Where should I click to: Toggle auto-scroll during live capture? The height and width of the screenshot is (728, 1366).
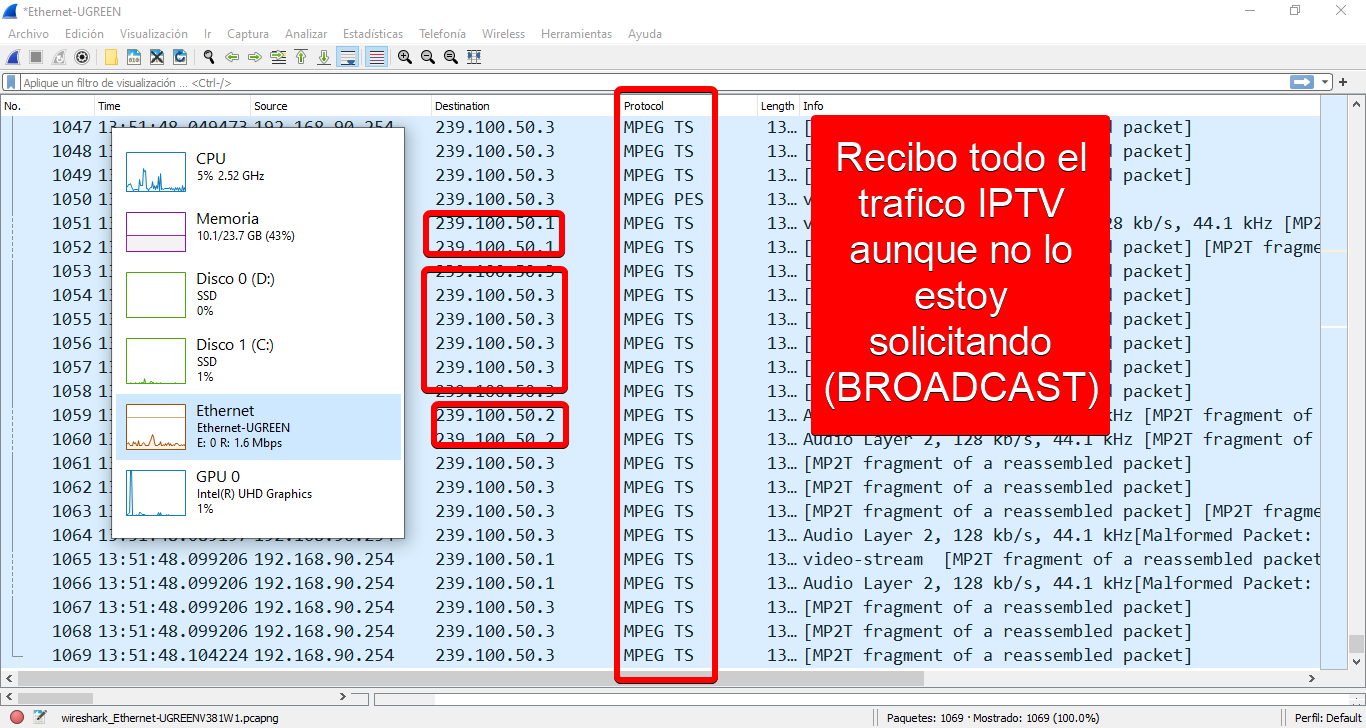point(348,57)
